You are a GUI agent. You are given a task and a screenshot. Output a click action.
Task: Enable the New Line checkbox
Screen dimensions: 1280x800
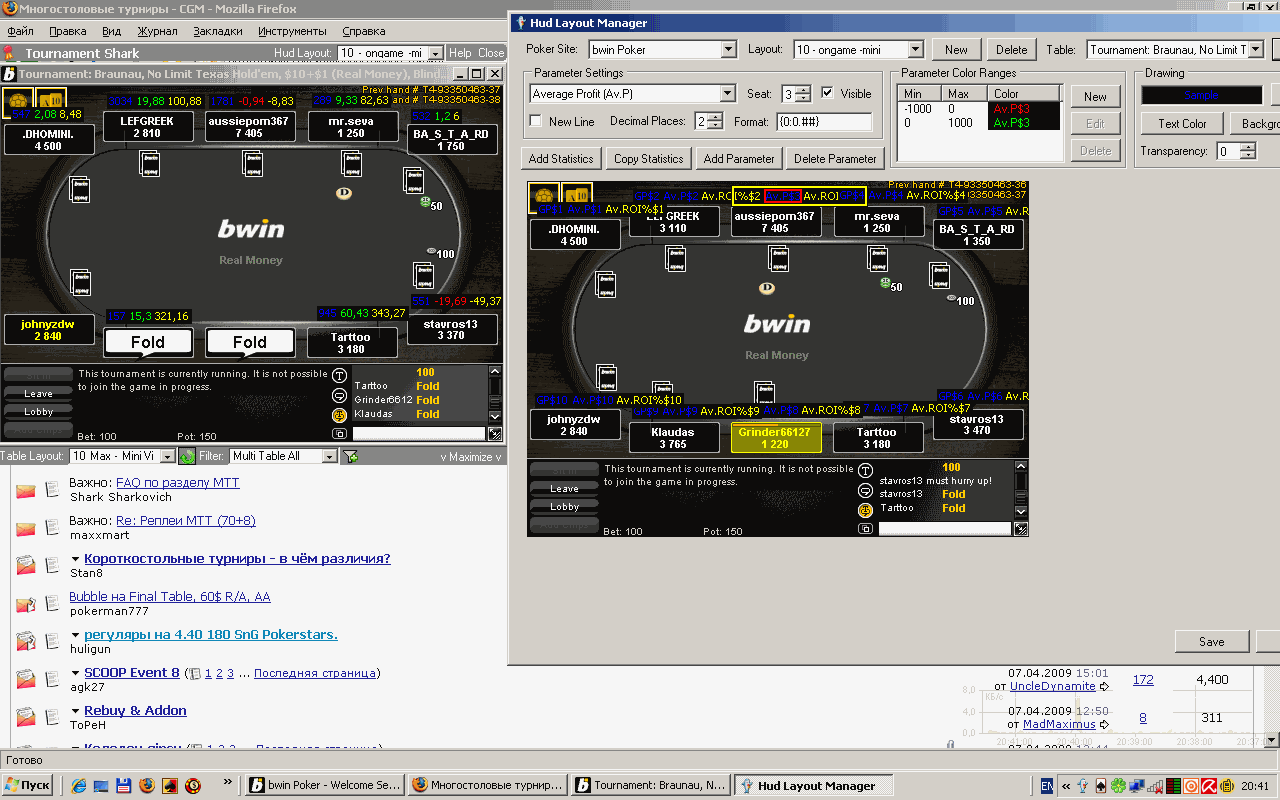coord(536,121)
